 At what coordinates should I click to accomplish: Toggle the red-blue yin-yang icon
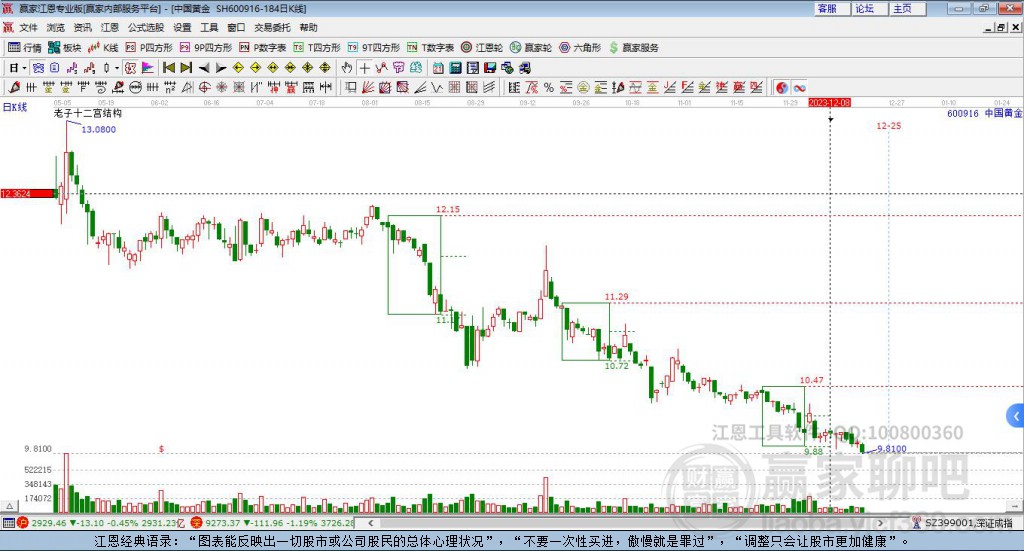click(782, 87)
